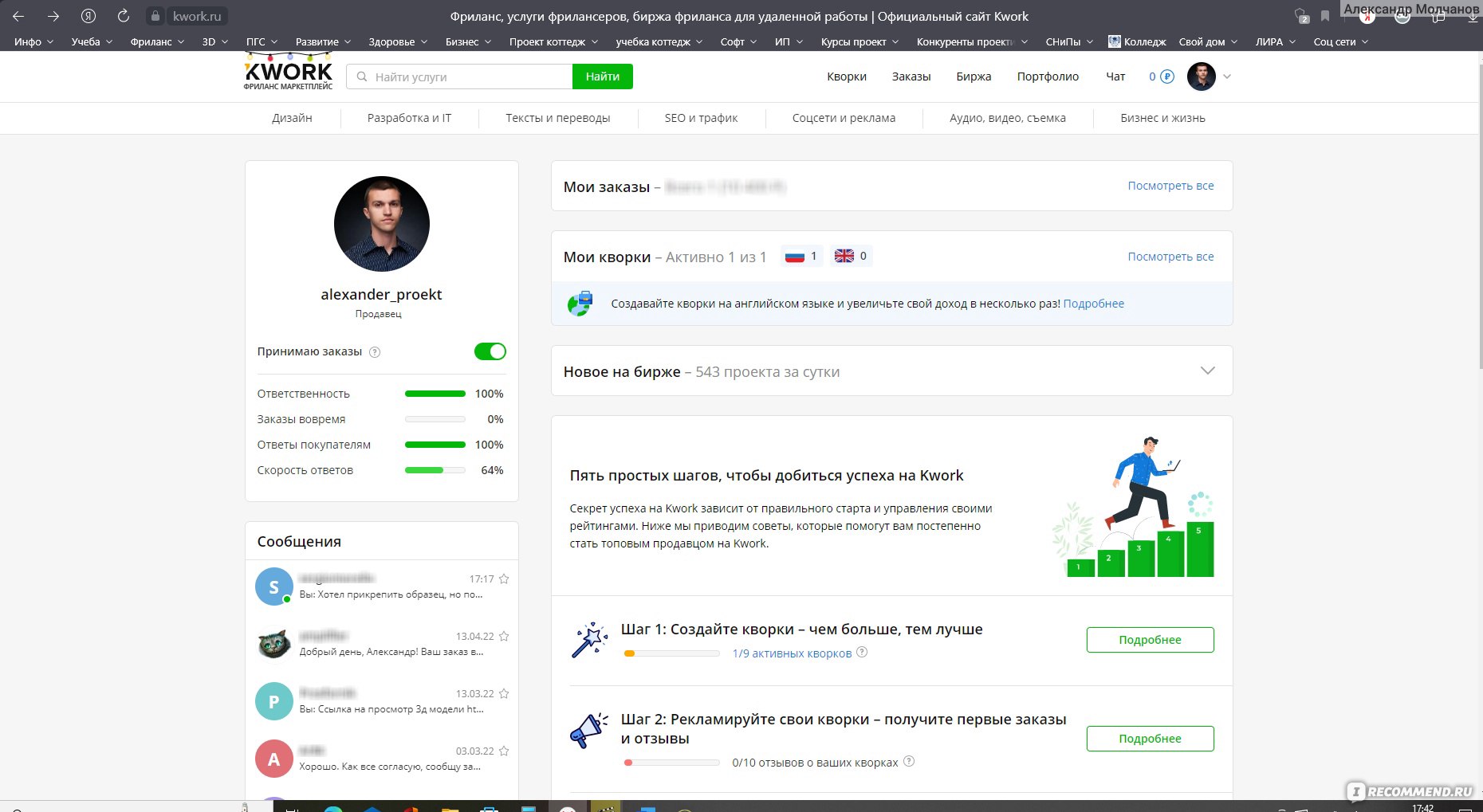Screen dimensions: 1483x812
Task: Star the 17:17 message
Action: click(504, 579)
